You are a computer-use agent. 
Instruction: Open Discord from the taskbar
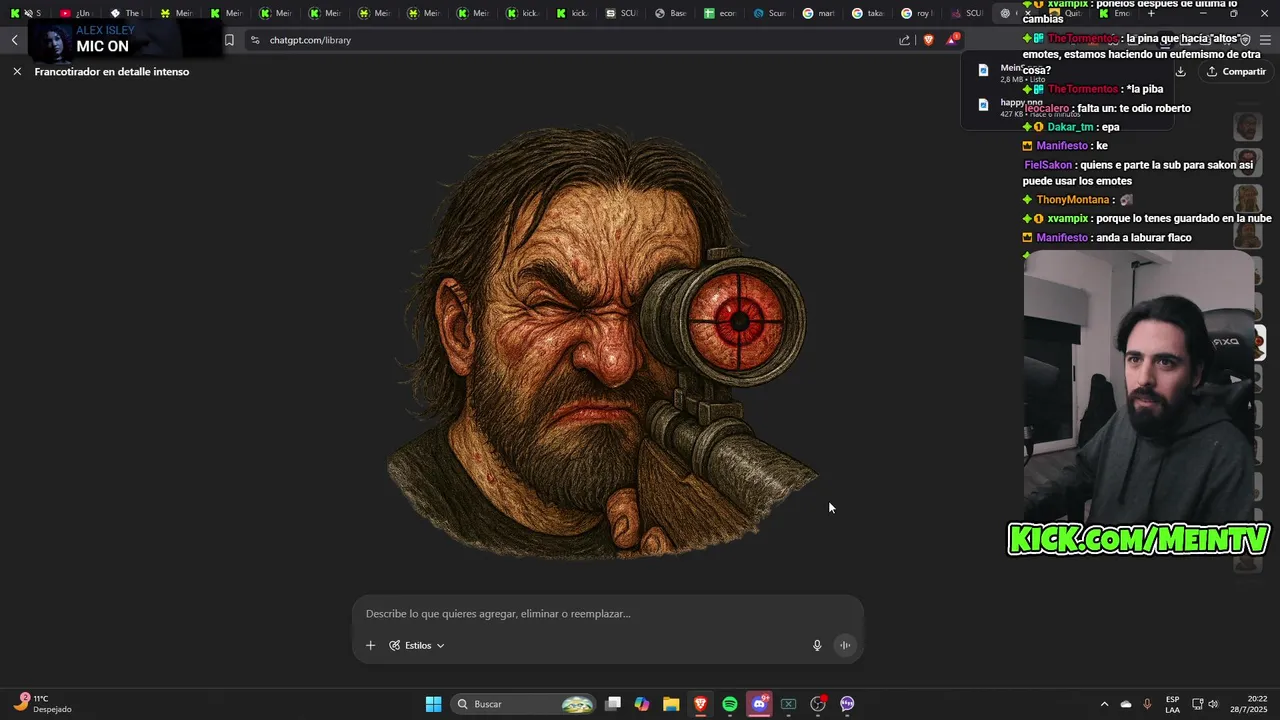[759, 704]
